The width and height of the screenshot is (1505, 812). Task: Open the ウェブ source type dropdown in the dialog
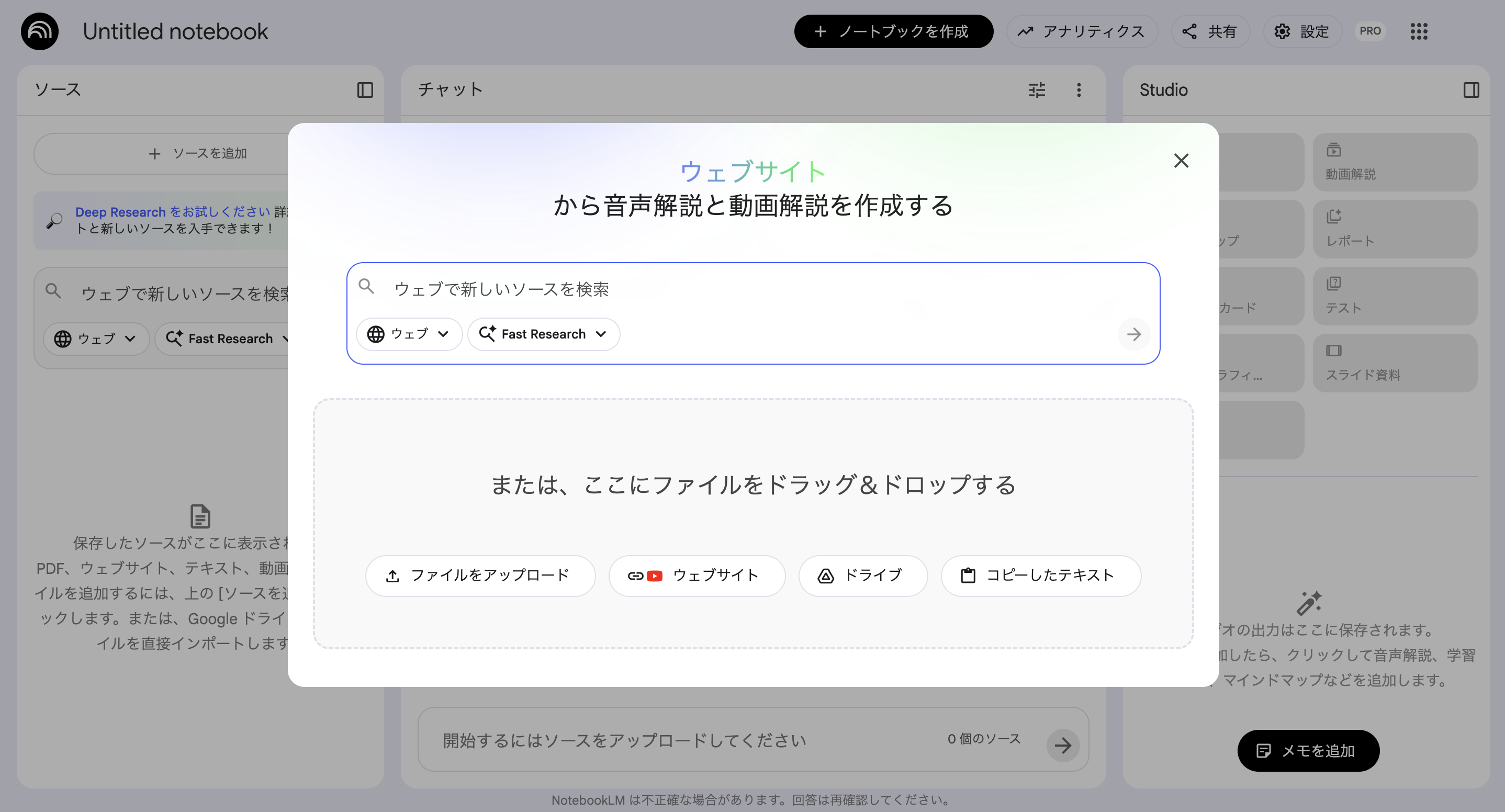409,334
